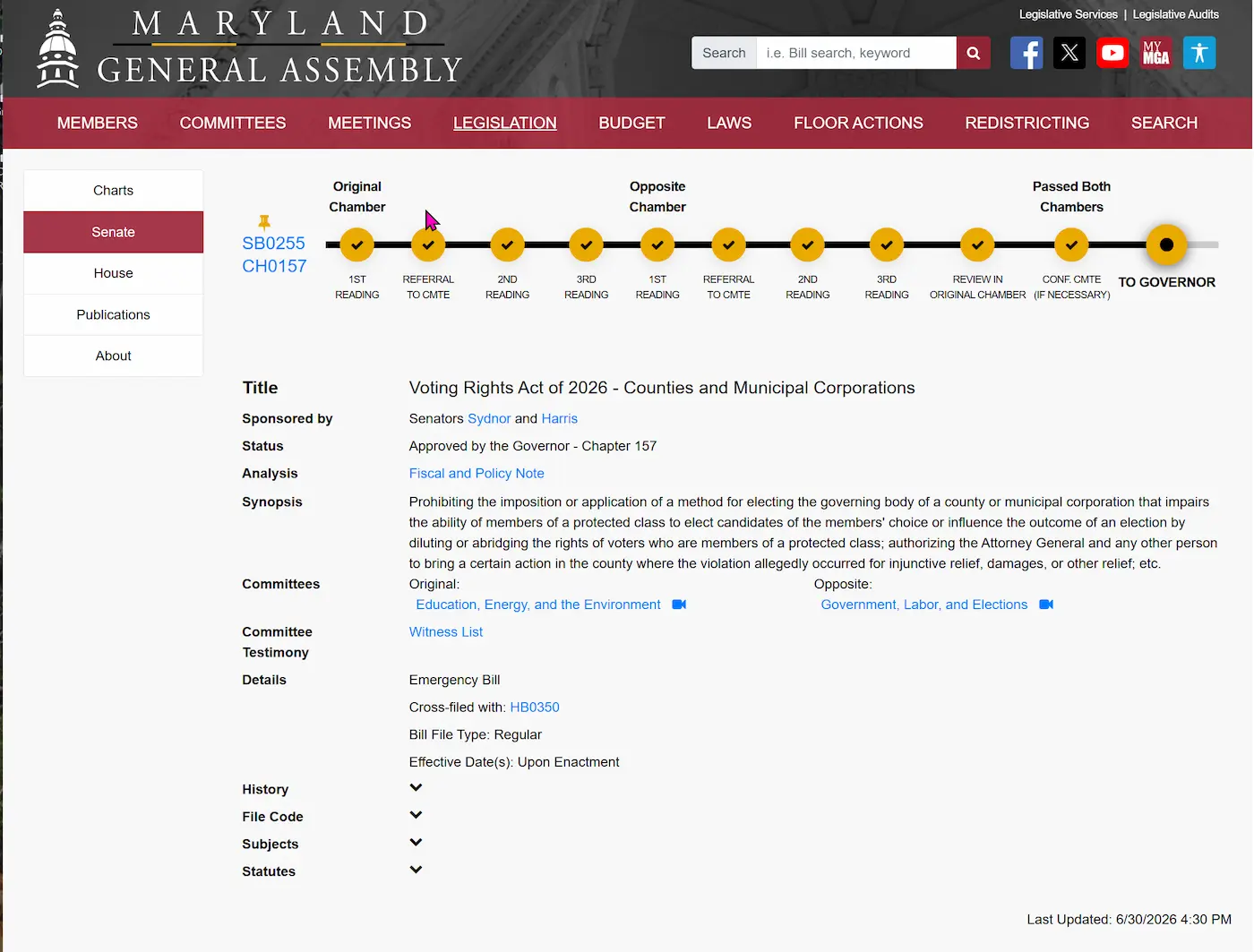Expand the History section
This screenshot has width=1254, height=952.
pyautogui.click(x=416, y=788)
